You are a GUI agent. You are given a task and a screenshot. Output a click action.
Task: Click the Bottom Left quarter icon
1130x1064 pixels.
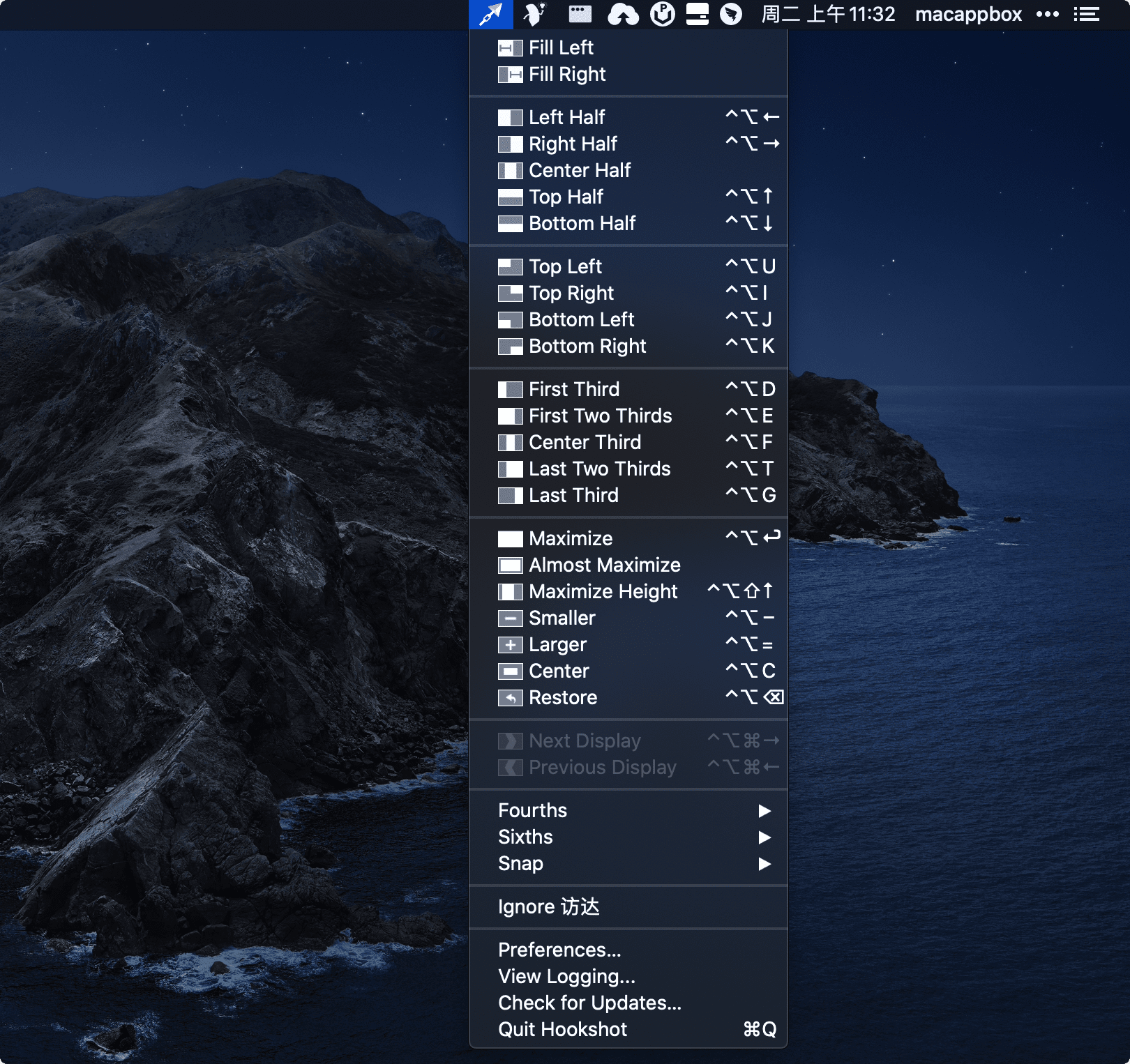(510, 320)
